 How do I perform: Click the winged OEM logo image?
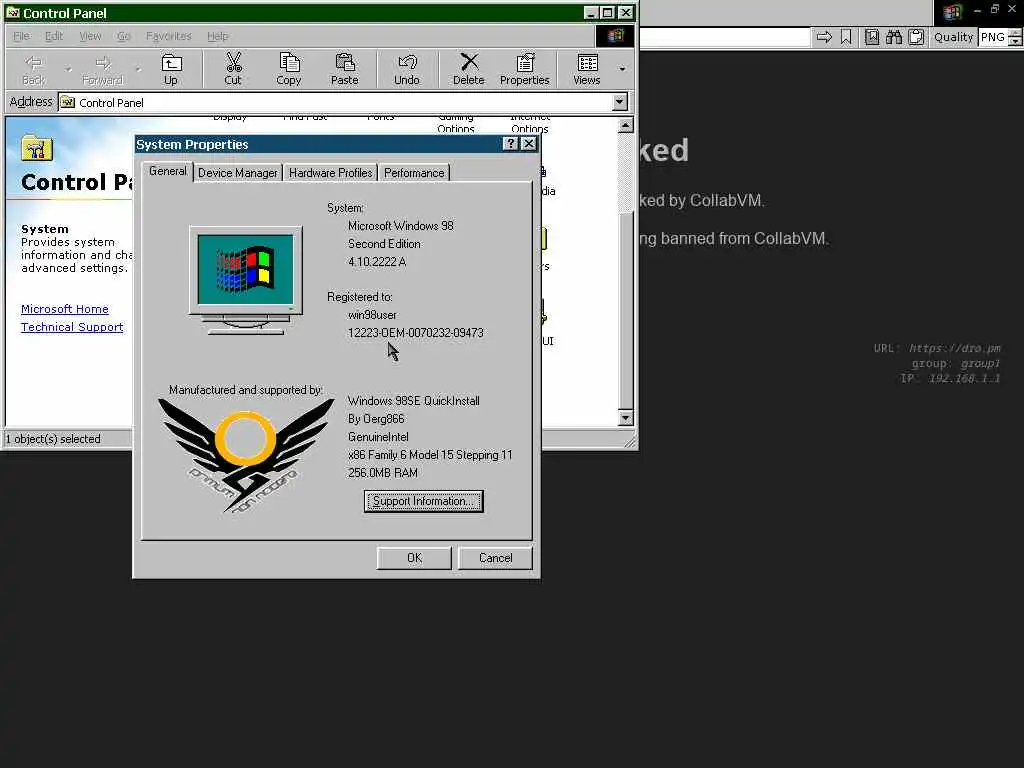click(x=246, y=455)
